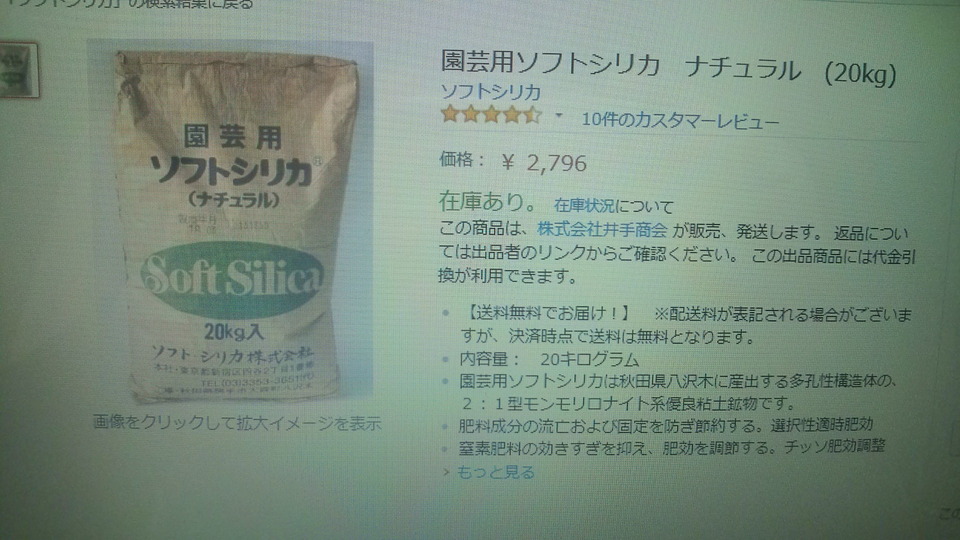Click the green Soft Silica oval logo
Image resolution: width=960 pixels, height=540 pixels.
pyautogui.click(x=233, y=279)
